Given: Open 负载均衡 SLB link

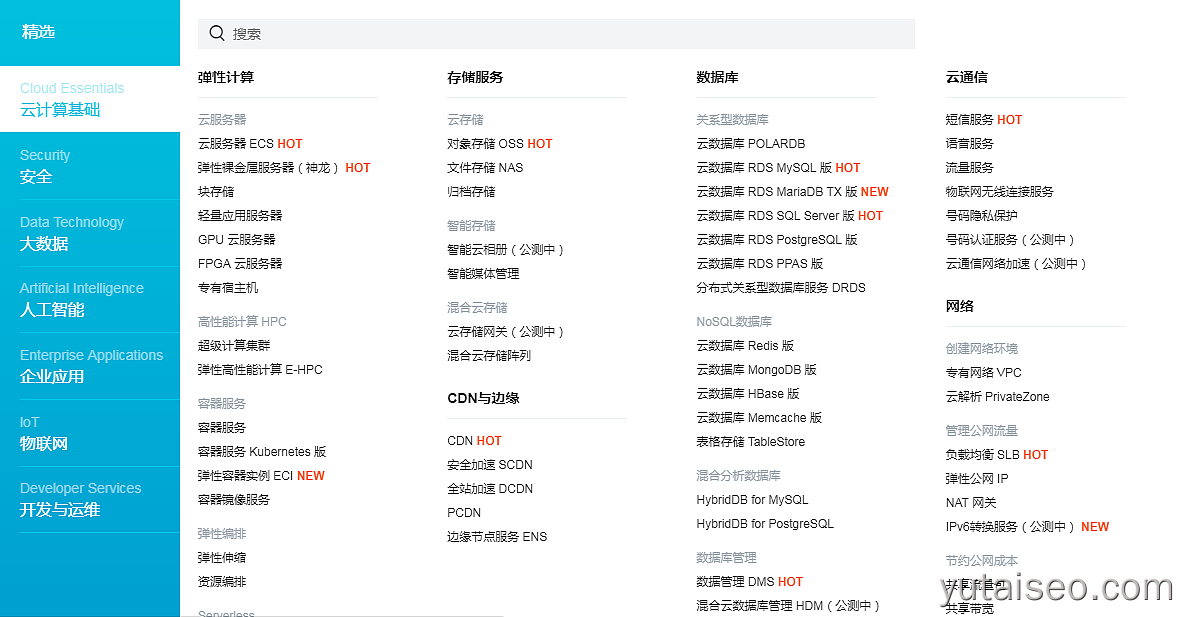Looking at the screenshot, I should coord(982,455).
